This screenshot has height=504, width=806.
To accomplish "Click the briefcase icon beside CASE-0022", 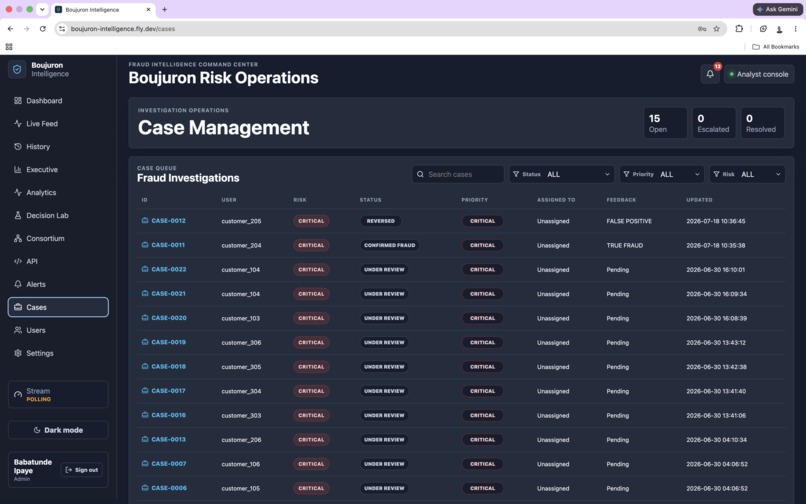I will pos(145,269).
